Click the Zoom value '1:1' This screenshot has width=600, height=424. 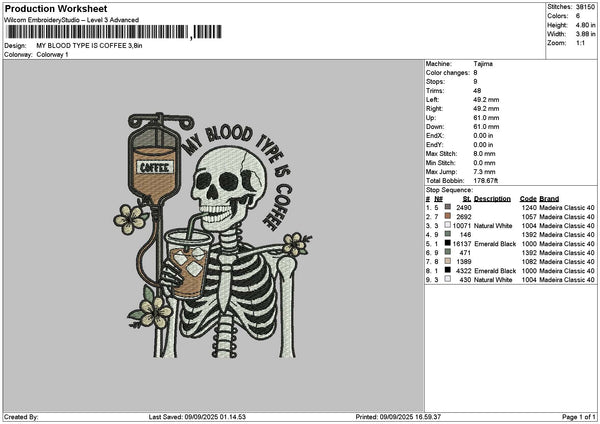coord(580,43)
